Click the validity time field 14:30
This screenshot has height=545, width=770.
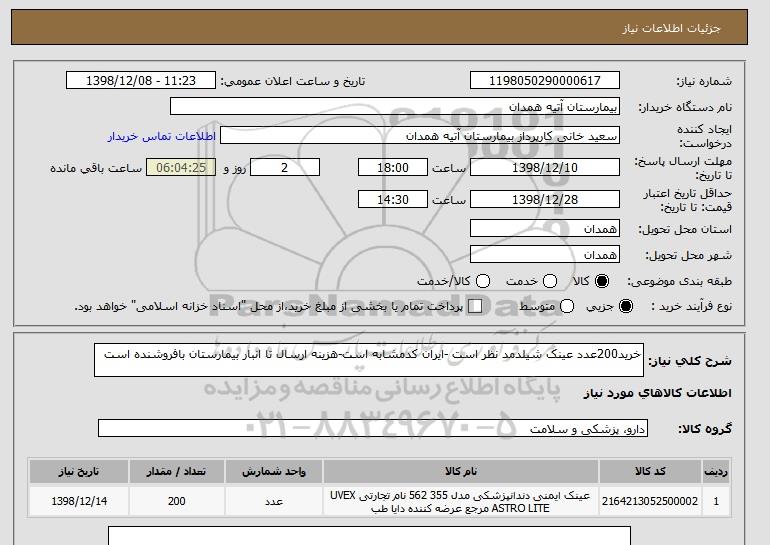[393, 199]
